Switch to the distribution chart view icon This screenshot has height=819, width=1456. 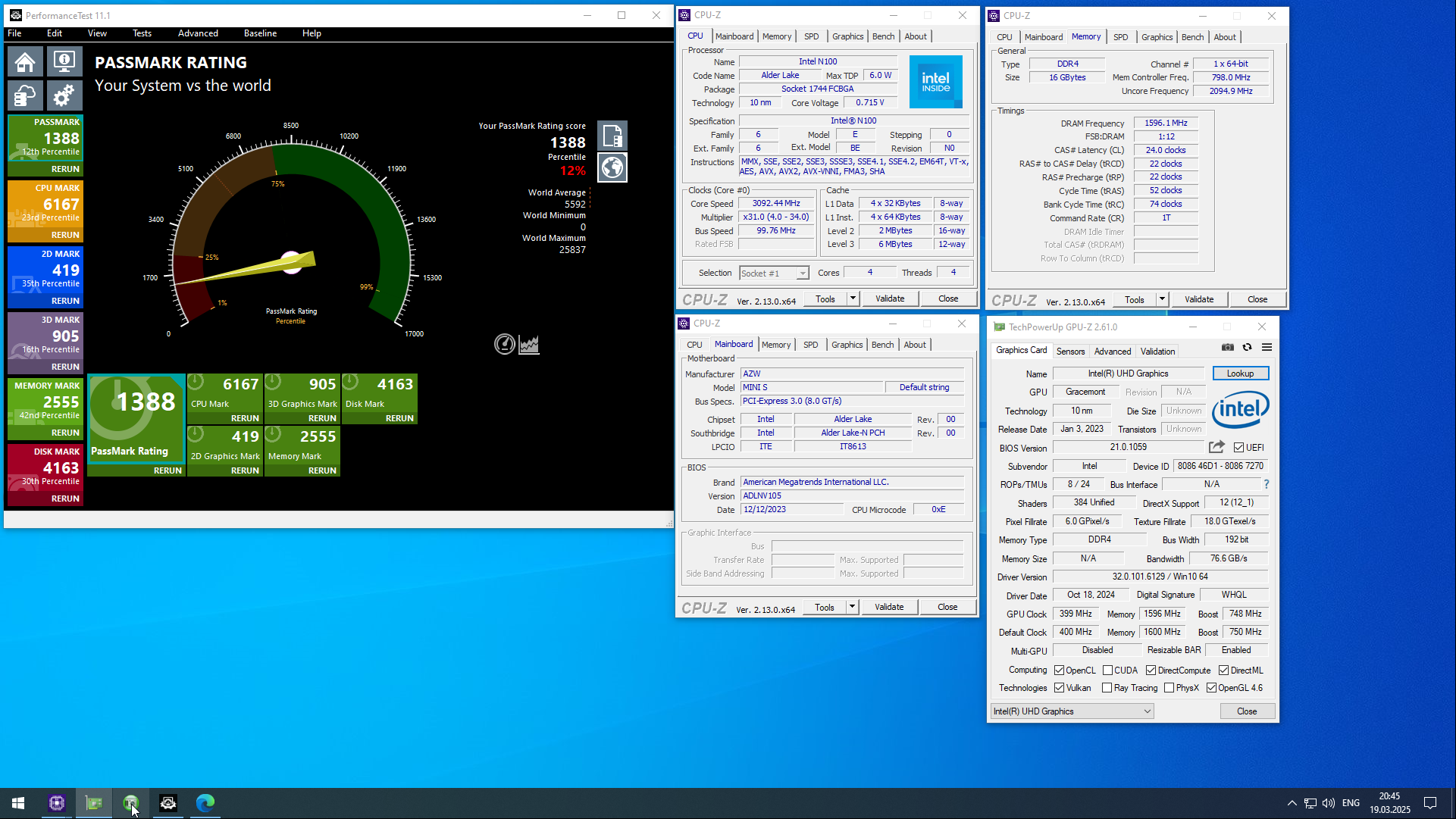coord(529,345)
